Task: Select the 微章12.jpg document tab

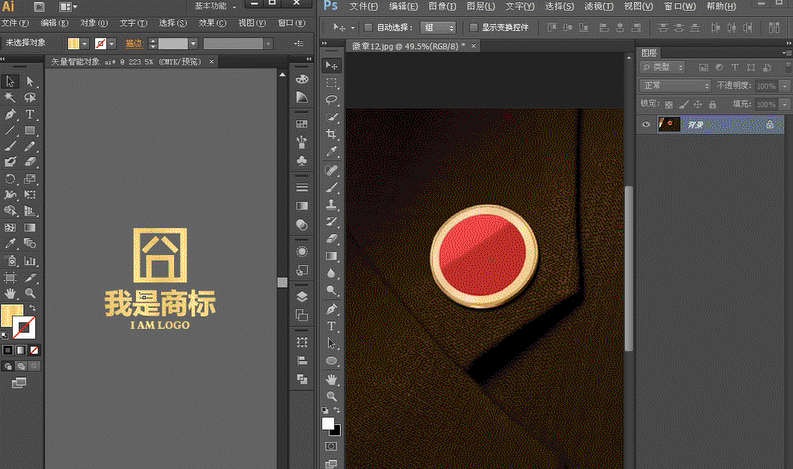Action: 396,47
